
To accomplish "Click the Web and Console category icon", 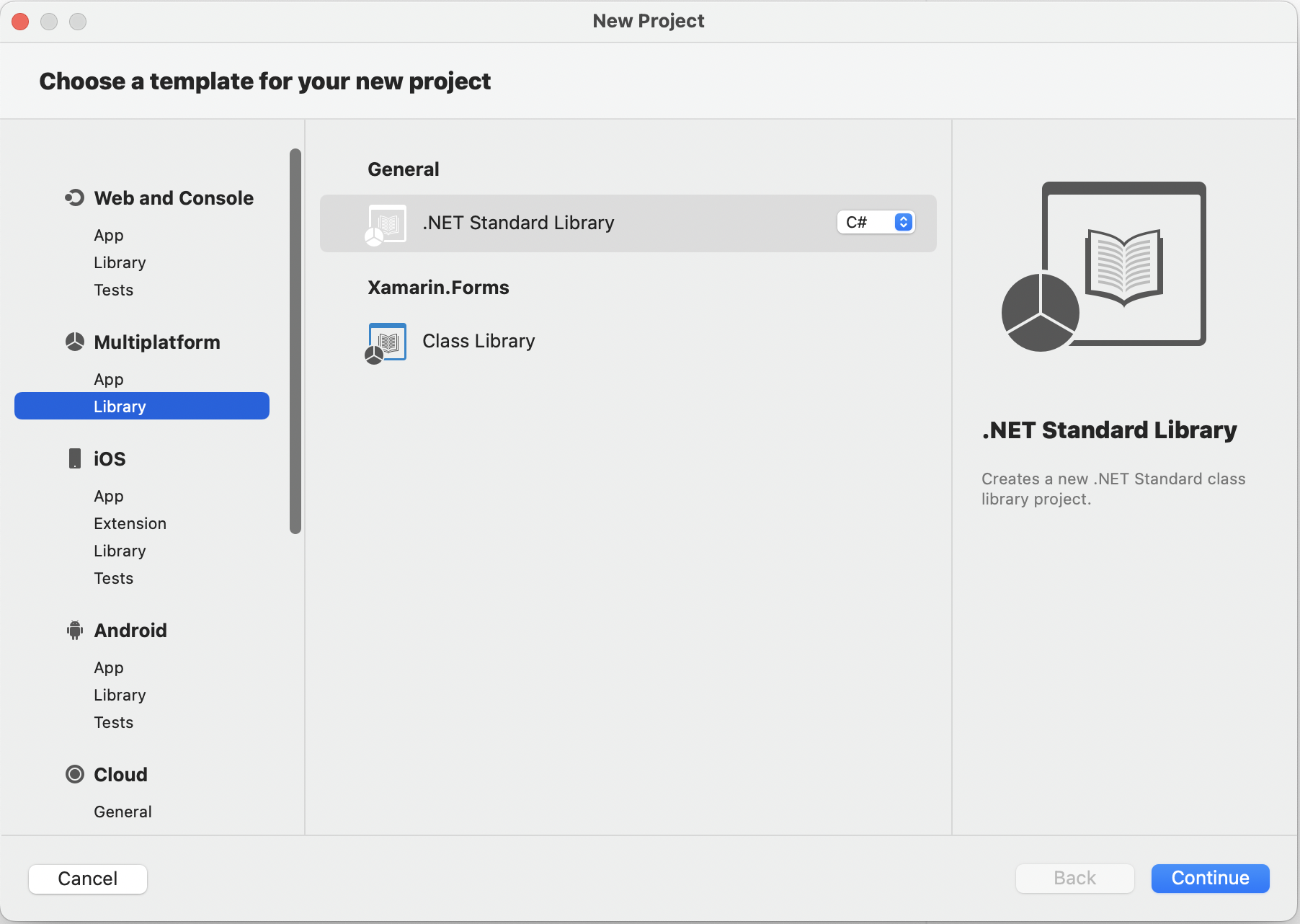I will click(75, 197).
